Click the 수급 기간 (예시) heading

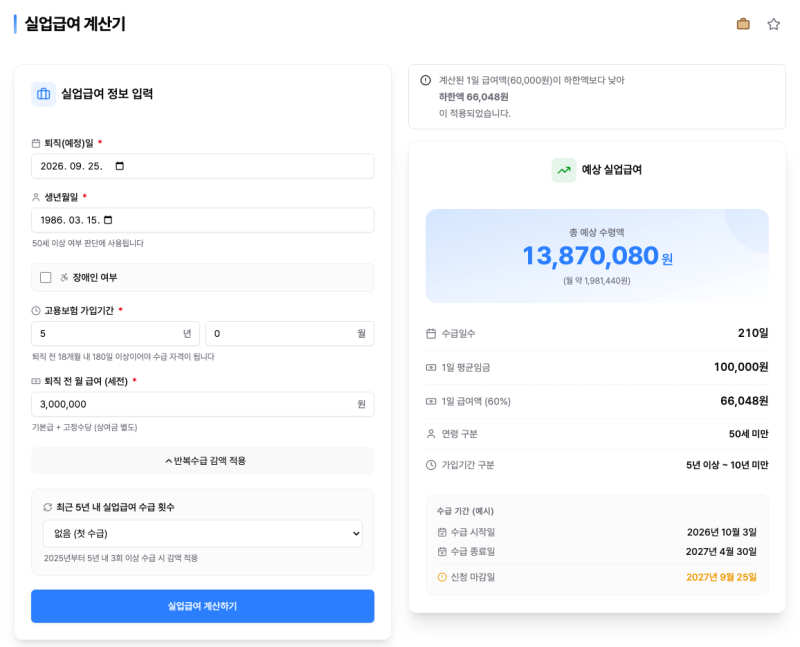coord(465,511)
